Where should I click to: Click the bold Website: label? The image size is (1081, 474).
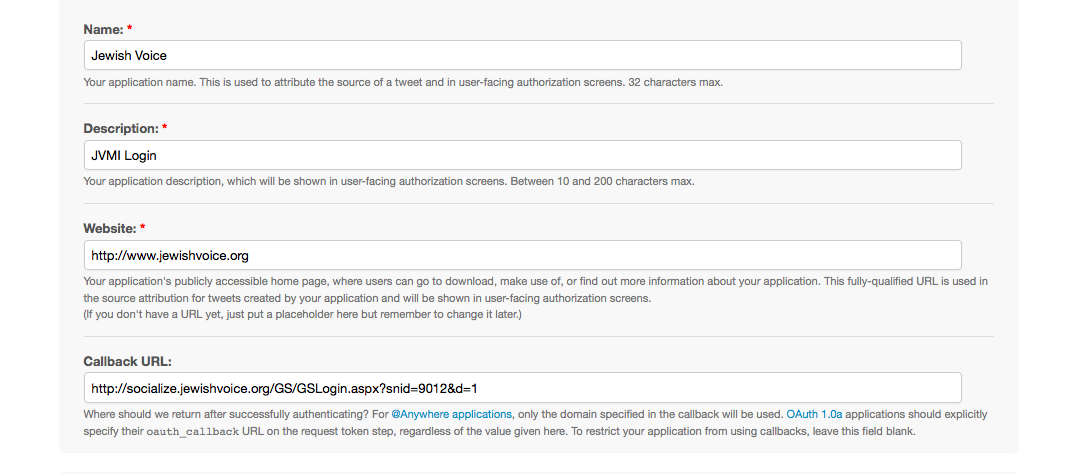pos(110,228)
